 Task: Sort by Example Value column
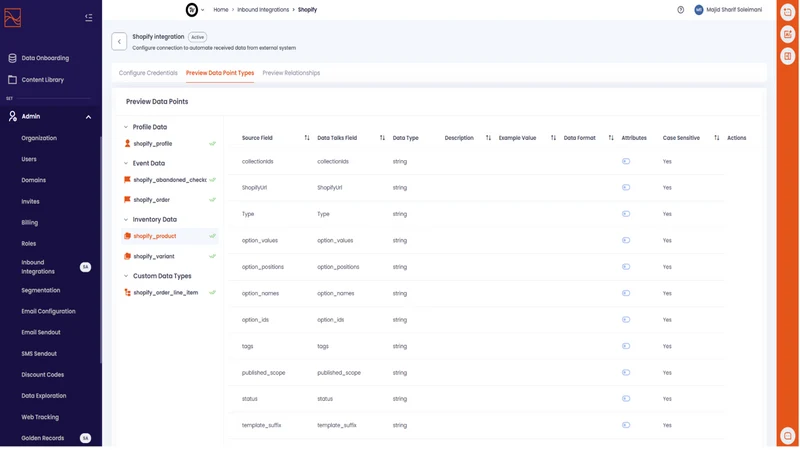(553, 138)
